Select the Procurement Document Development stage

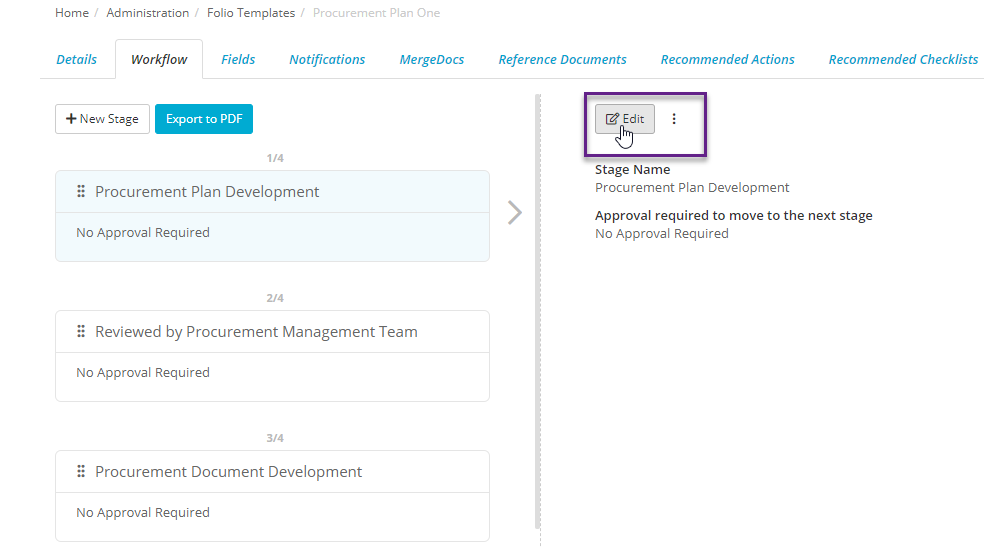tap(272, 496)
